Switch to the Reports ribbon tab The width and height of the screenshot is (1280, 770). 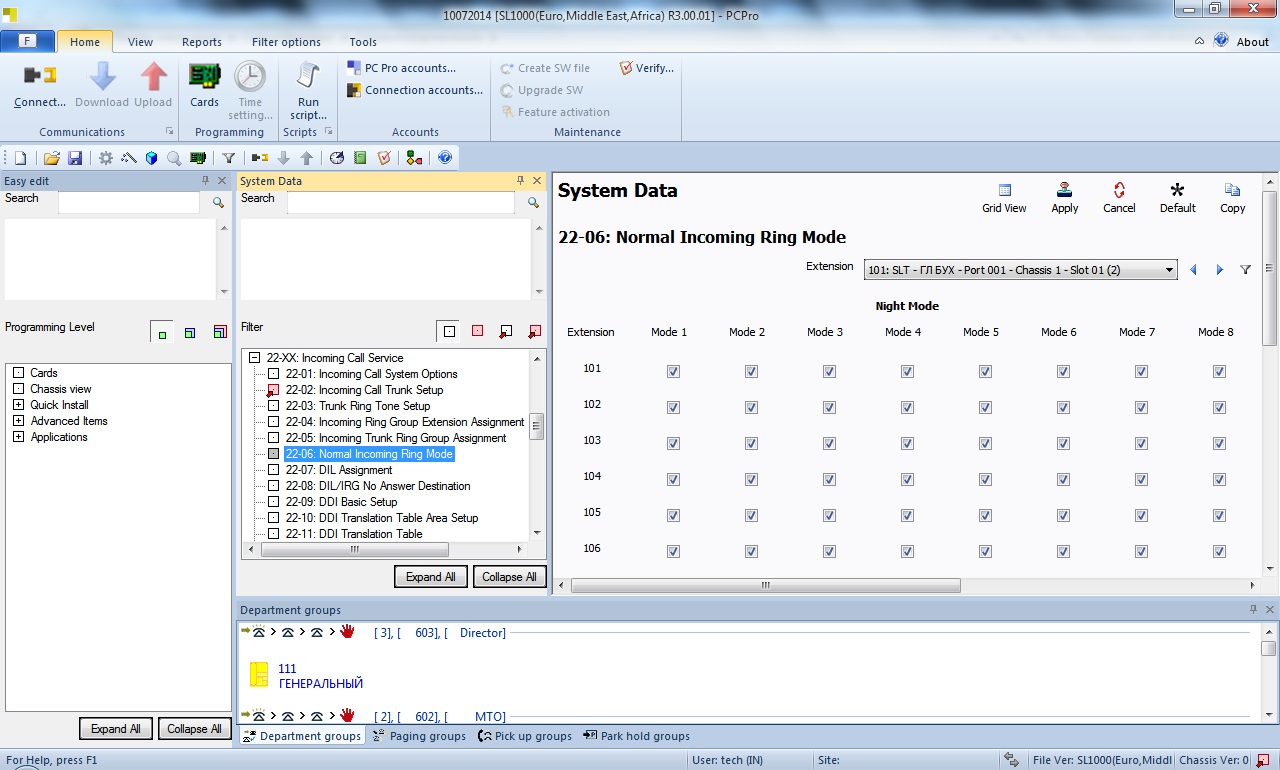coord(202,42)
